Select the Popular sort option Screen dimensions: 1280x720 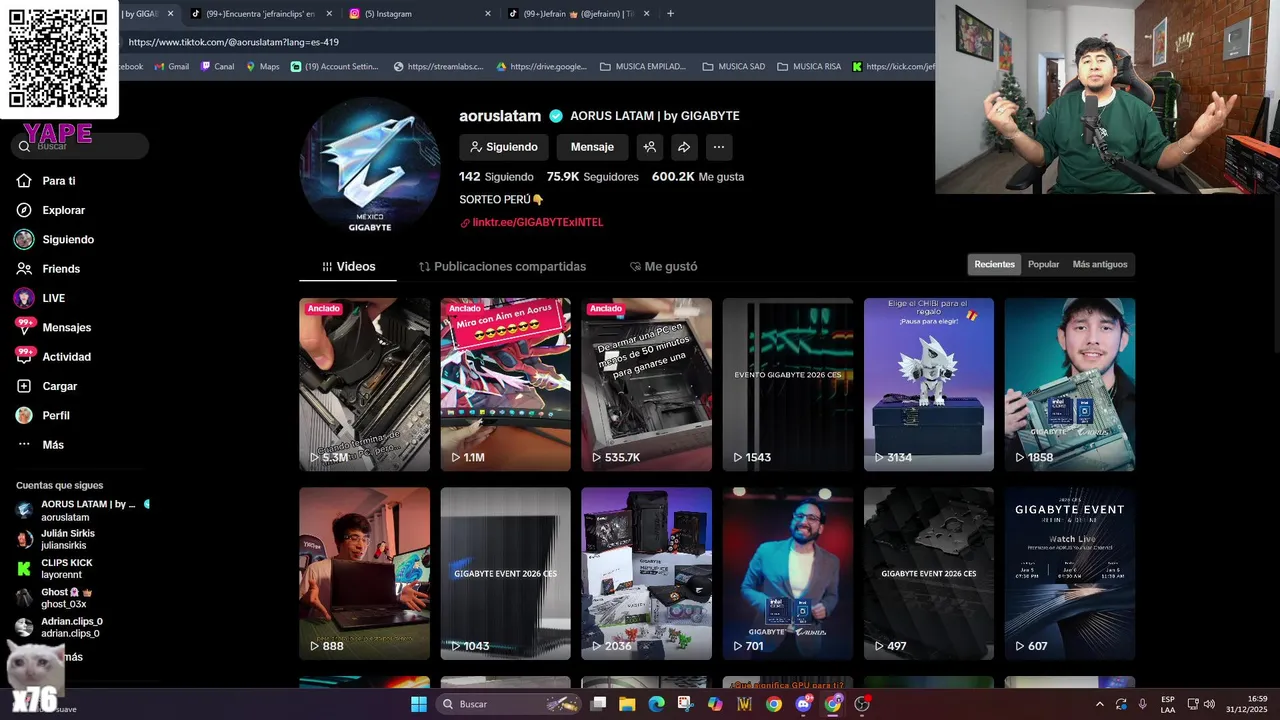1043,265
